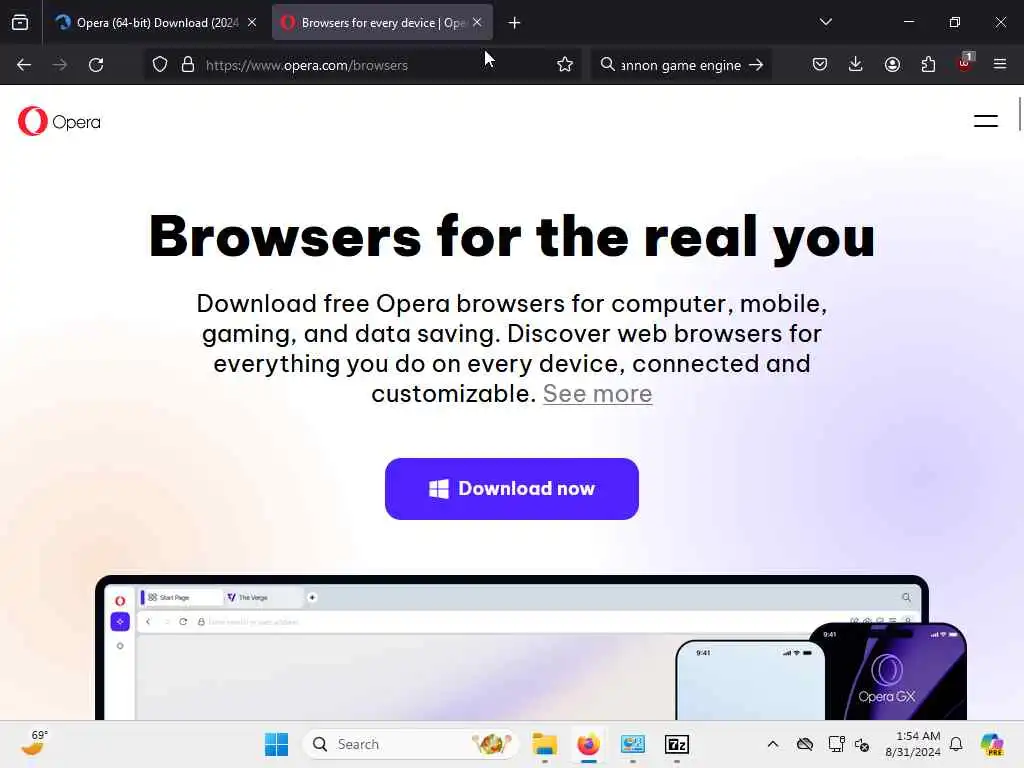Viewport: 1024px width, 768px height.
Task: Show hidden system tray icons
Action: [773, 744]
